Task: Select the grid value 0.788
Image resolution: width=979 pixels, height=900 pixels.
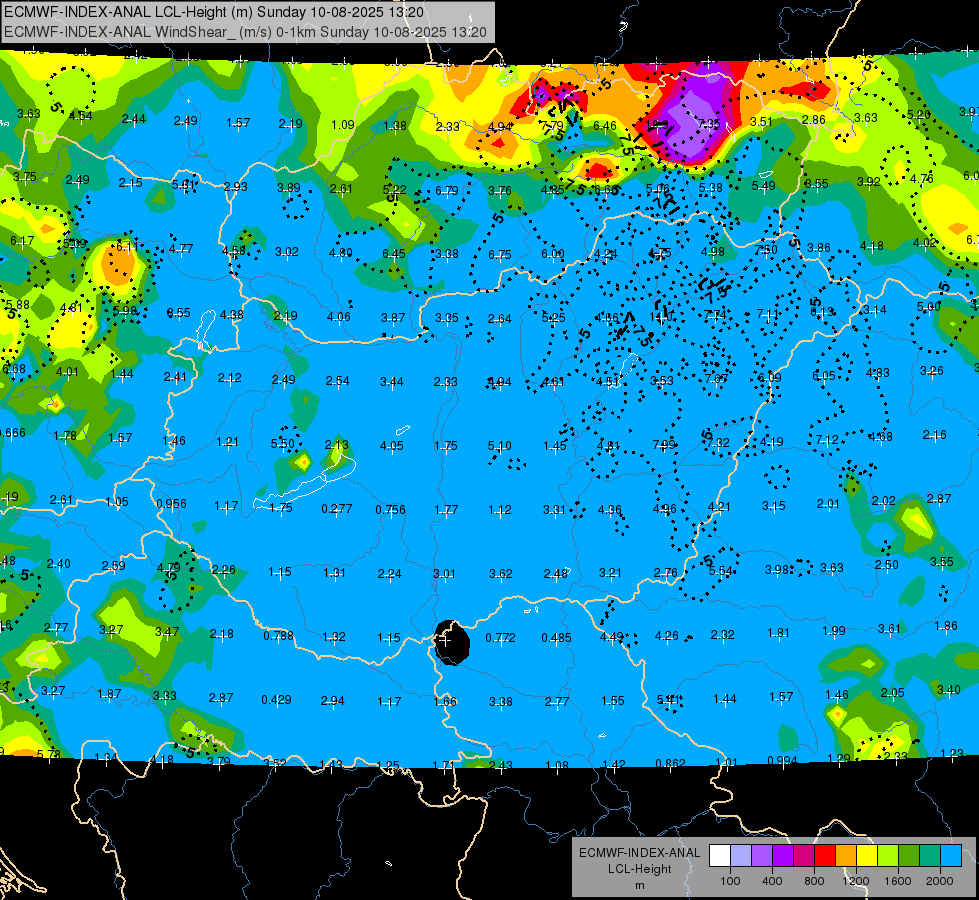Action: point(278,636)
